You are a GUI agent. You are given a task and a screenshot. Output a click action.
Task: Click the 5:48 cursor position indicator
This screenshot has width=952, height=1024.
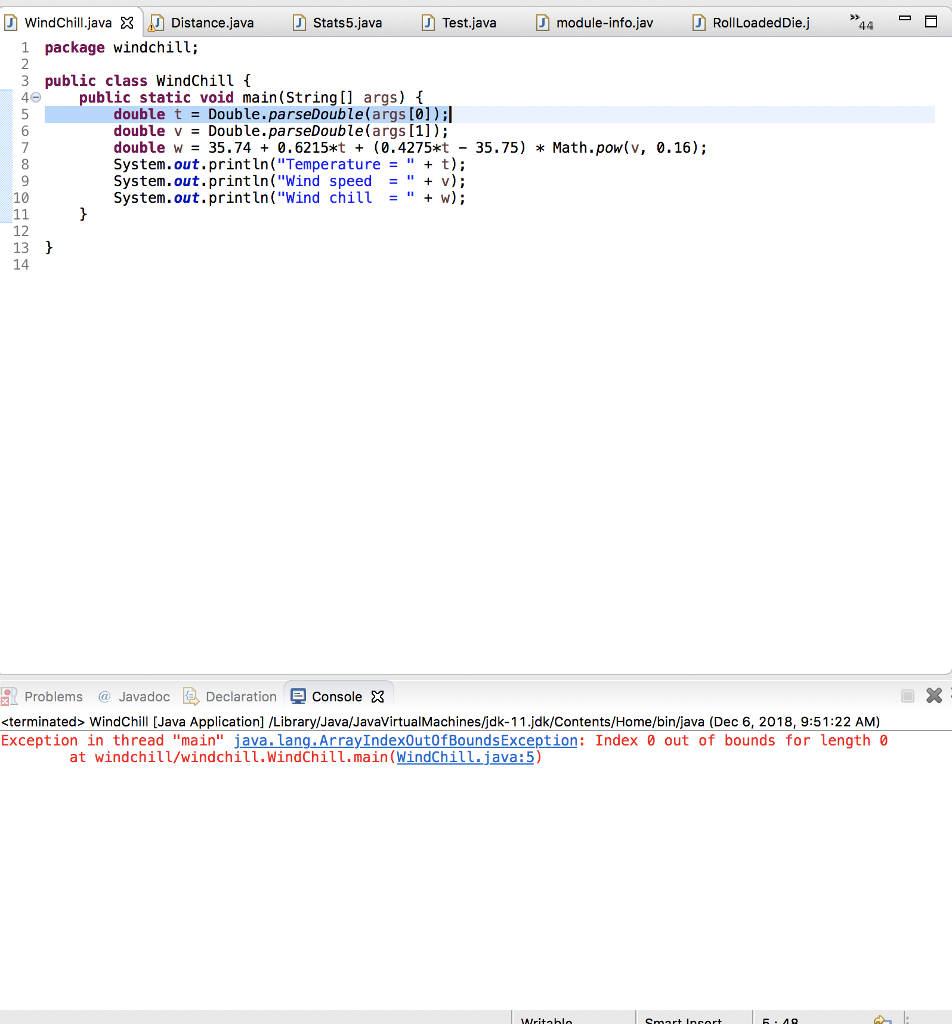[x=778, y=1019]
